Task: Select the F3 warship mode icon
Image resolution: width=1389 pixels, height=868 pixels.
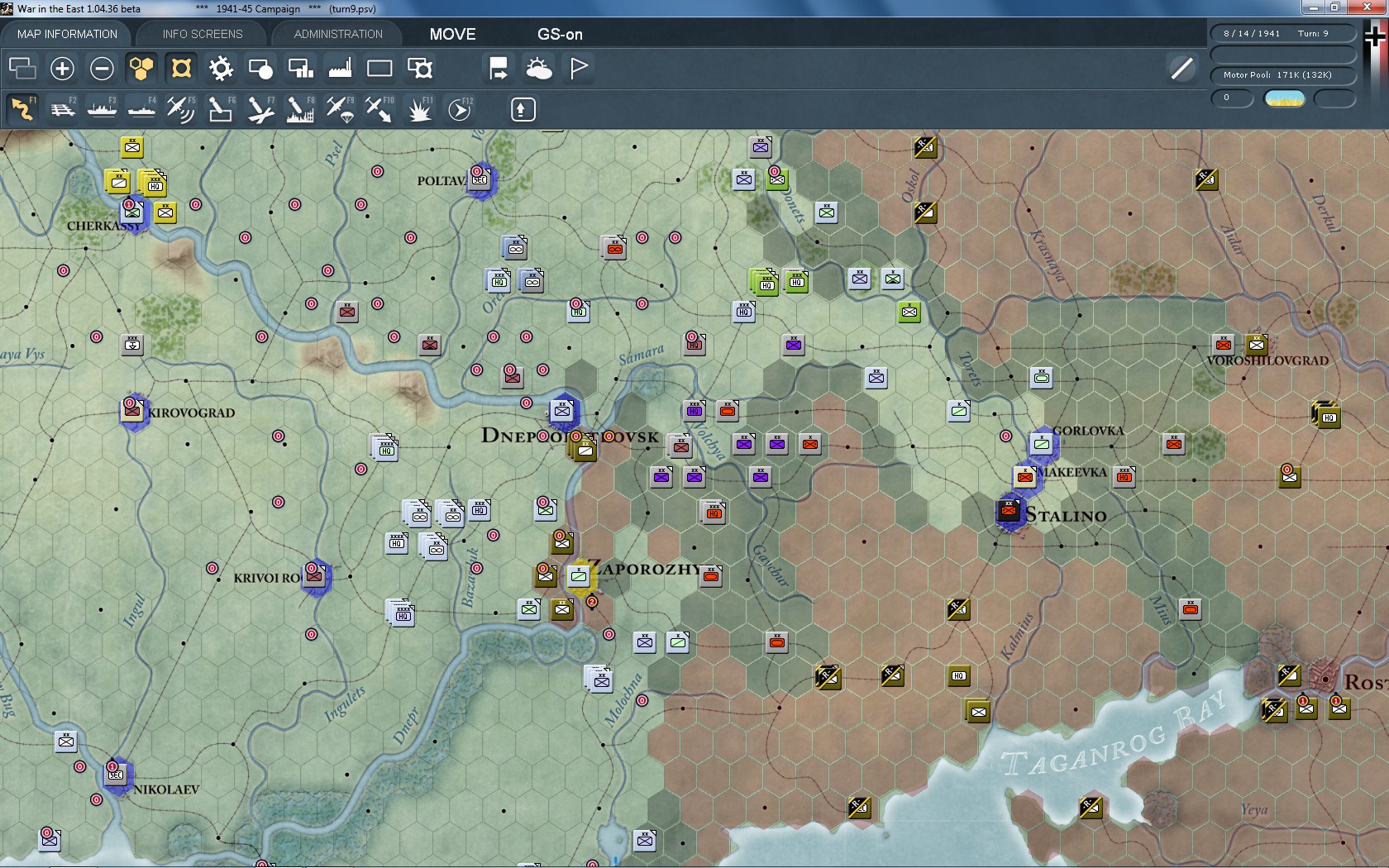Action: (x=102, y=108)
